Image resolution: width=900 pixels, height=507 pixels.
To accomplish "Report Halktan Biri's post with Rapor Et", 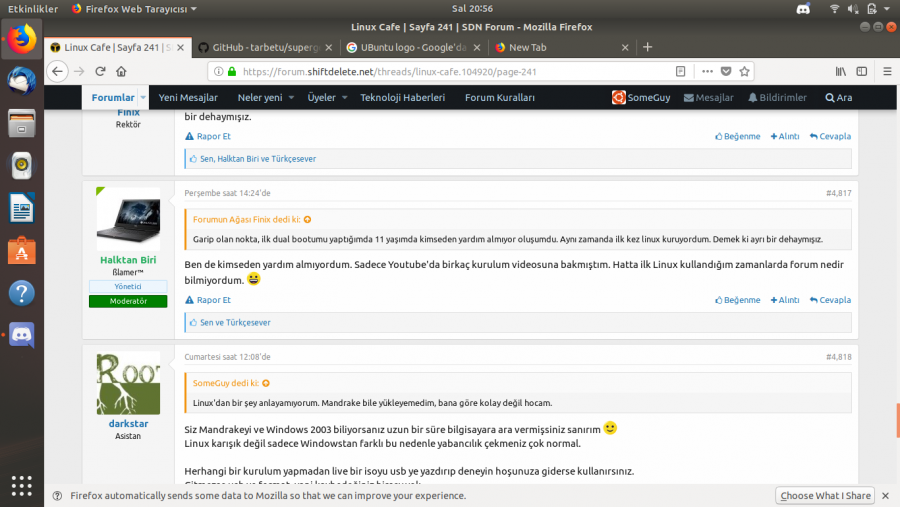I will click(x=208, y=300).
